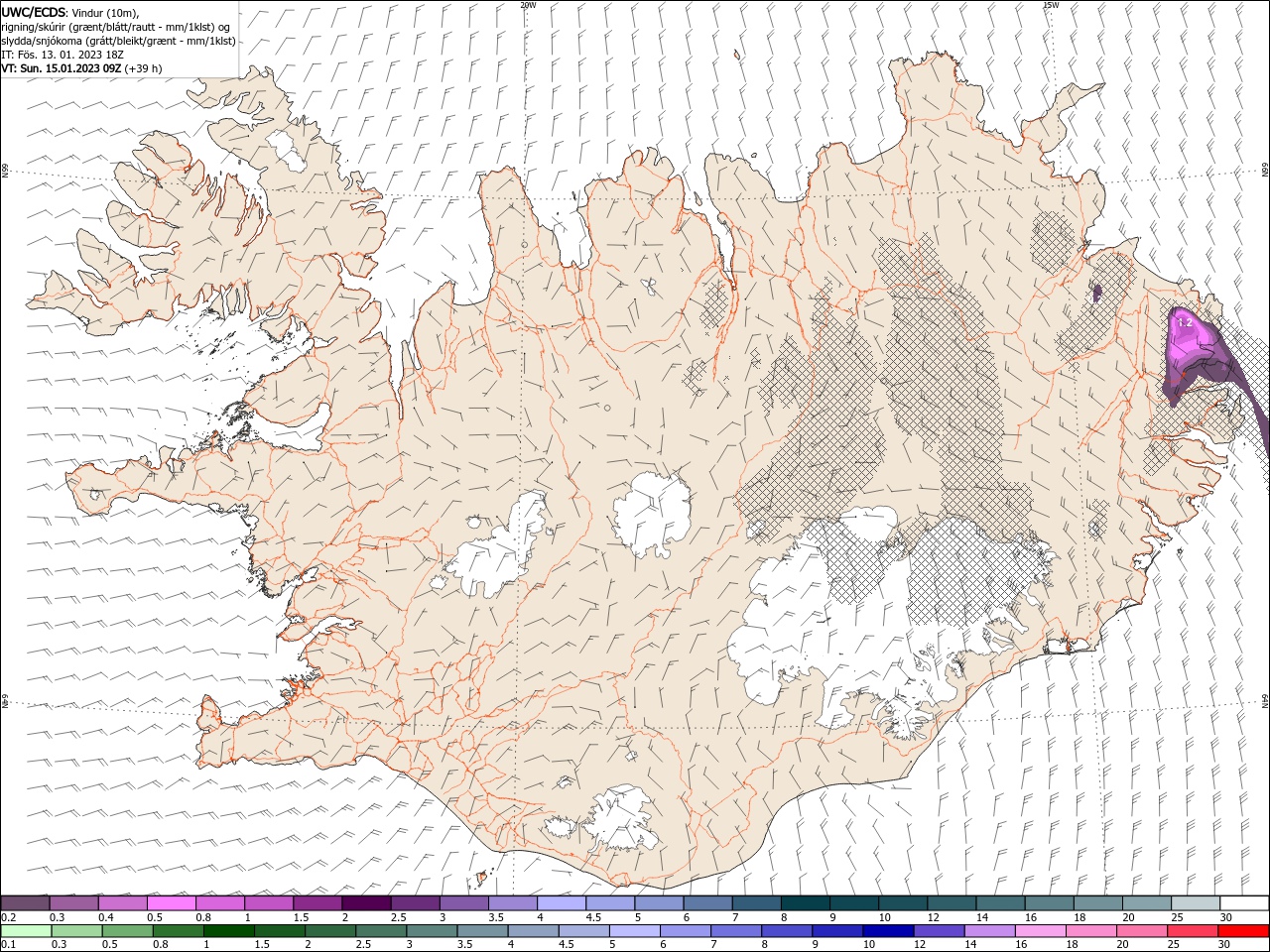
Task: Click the '1.2' precipitation value on the east coast
Action: click(1184, 322)
